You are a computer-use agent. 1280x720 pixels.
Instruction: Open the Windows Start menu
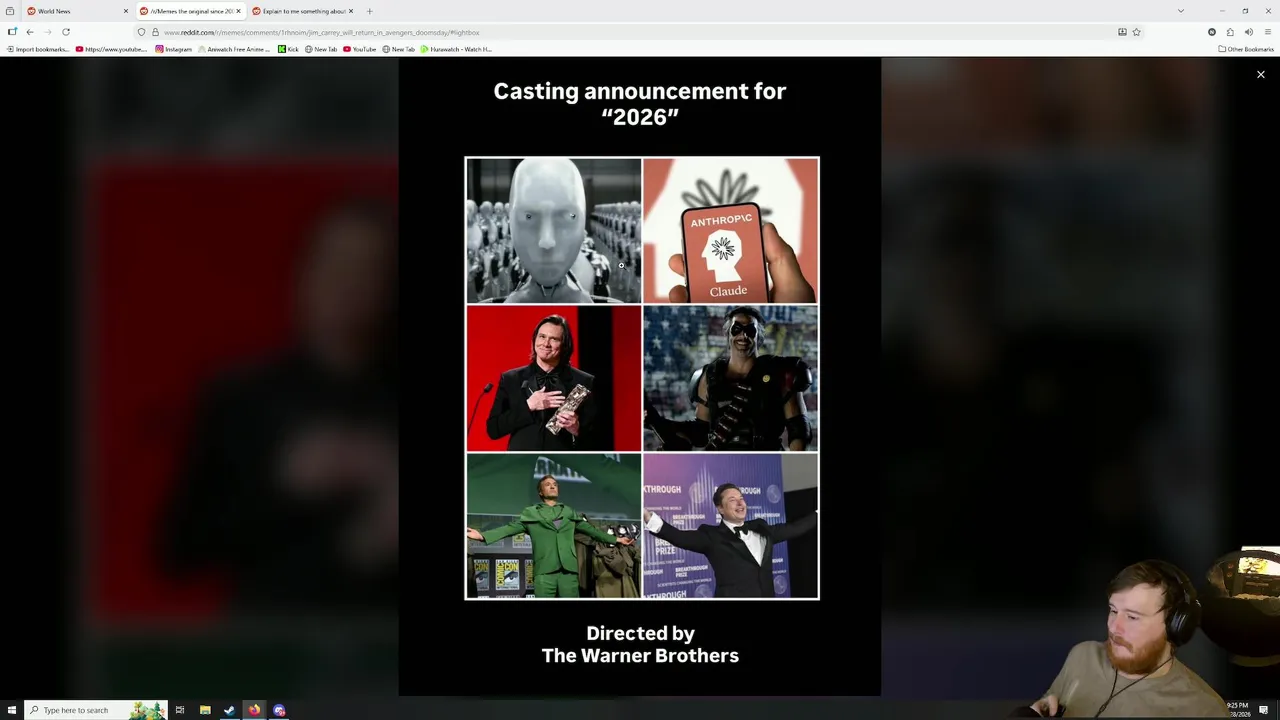tap(12, 710)
